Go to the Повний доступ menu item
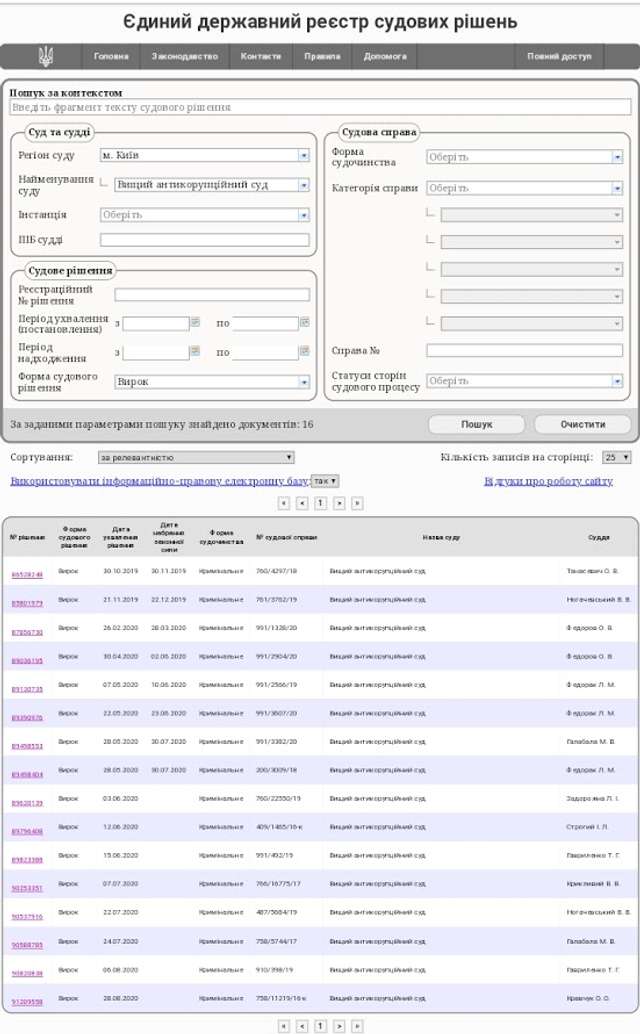The height and width of the screenshot is (1034, 640). [x=559, y=57]
